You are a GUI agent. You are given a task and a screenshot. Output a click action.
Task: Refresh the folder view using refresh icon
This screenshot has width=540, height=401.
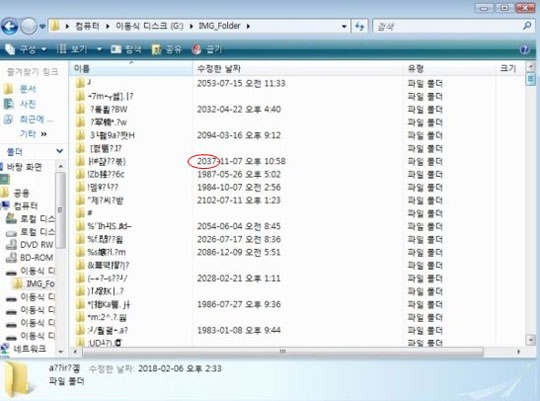(360, 26)
